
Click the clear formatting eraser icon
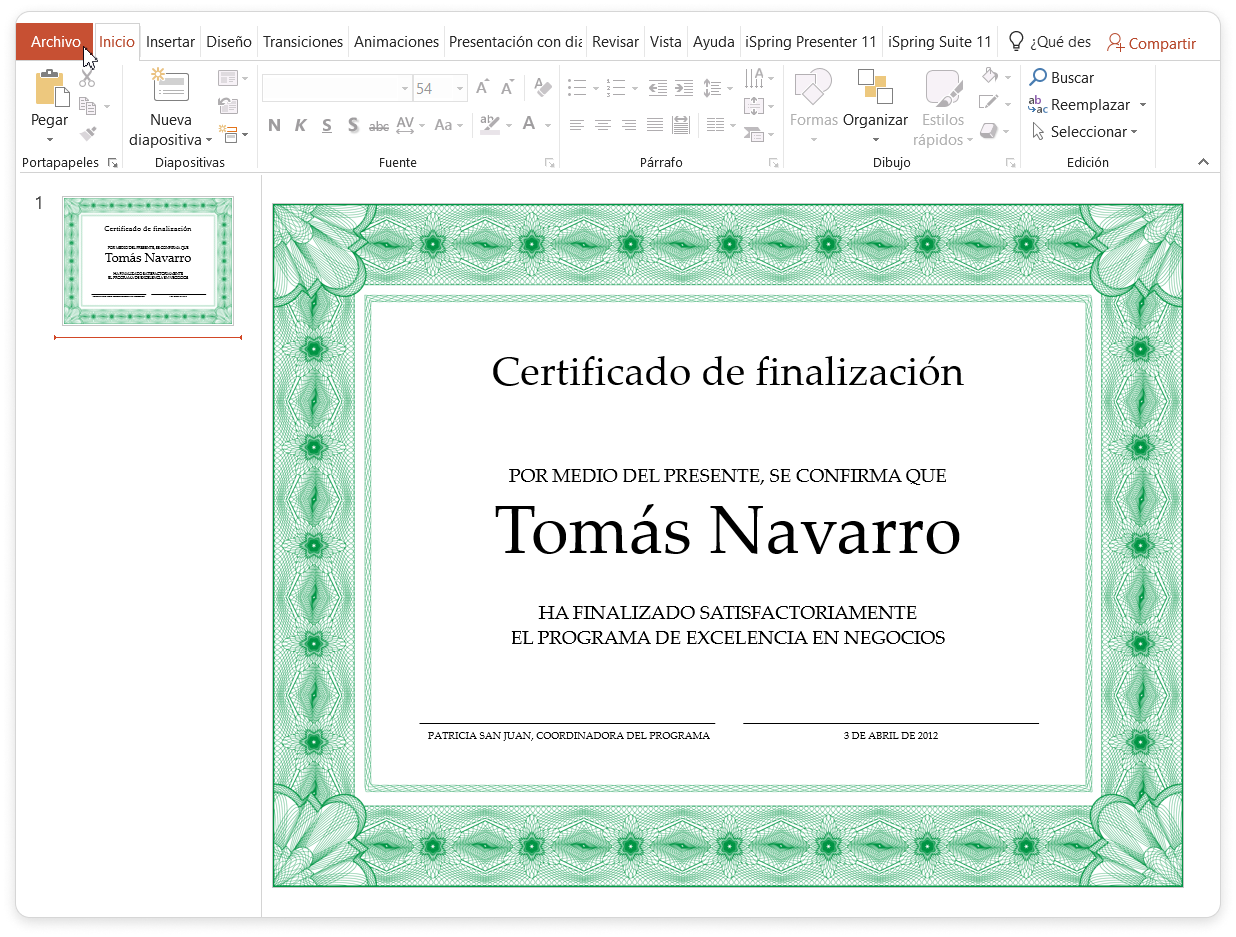[x=543, y=88]
